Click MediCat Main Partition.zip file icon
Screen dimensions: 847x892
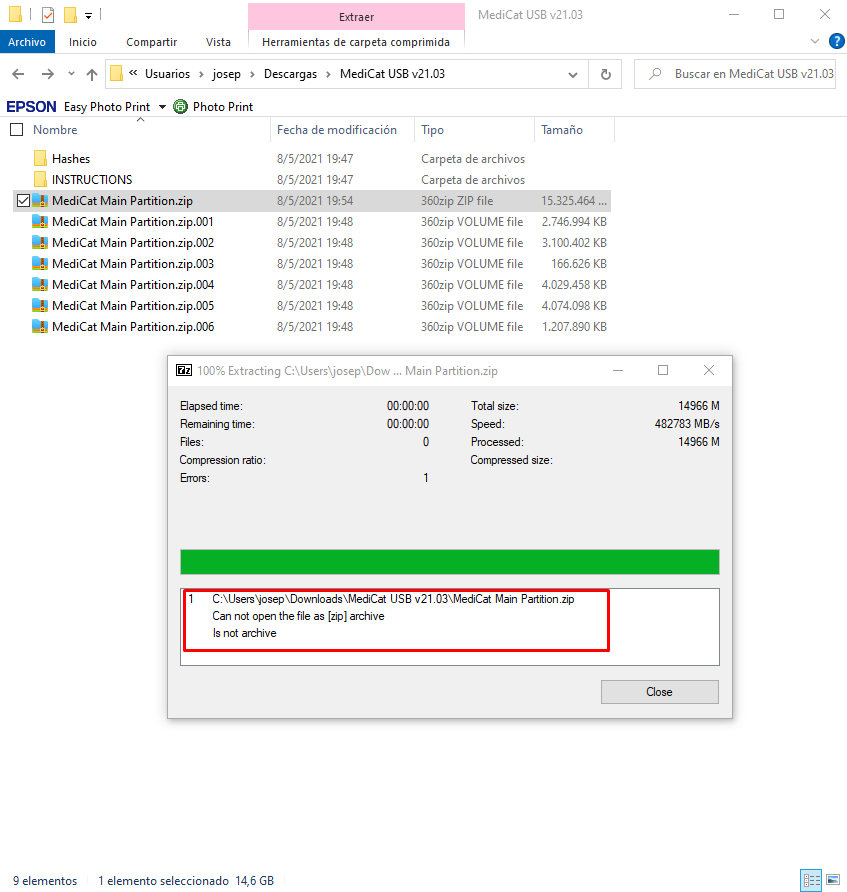click(40, 200)
